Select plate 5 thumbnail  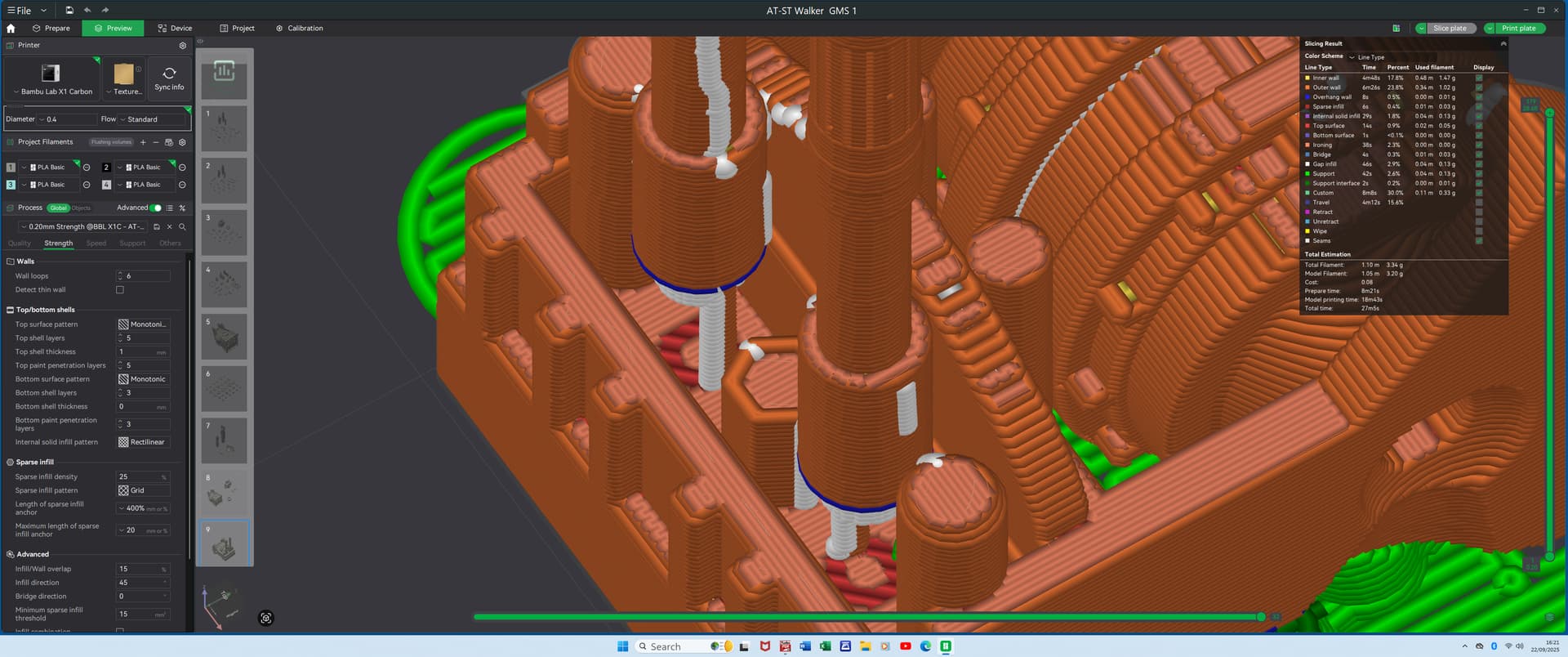(224, 337)
